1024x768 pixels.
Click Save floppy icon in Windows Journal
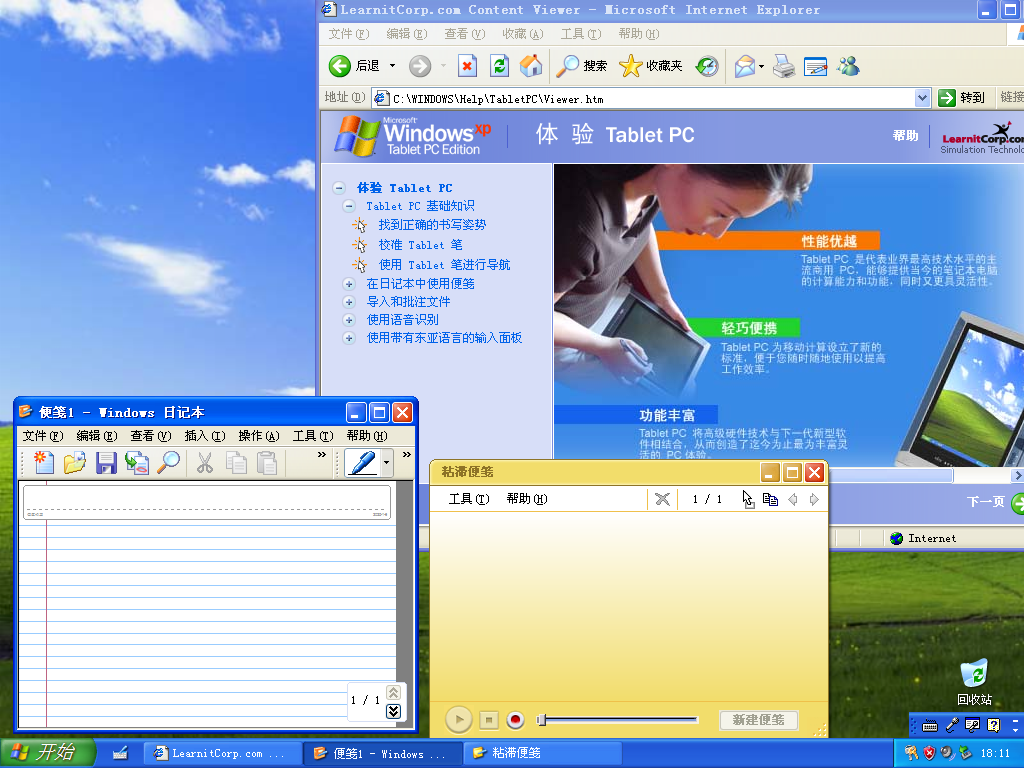pyautogui.click(x=106, y=462)
